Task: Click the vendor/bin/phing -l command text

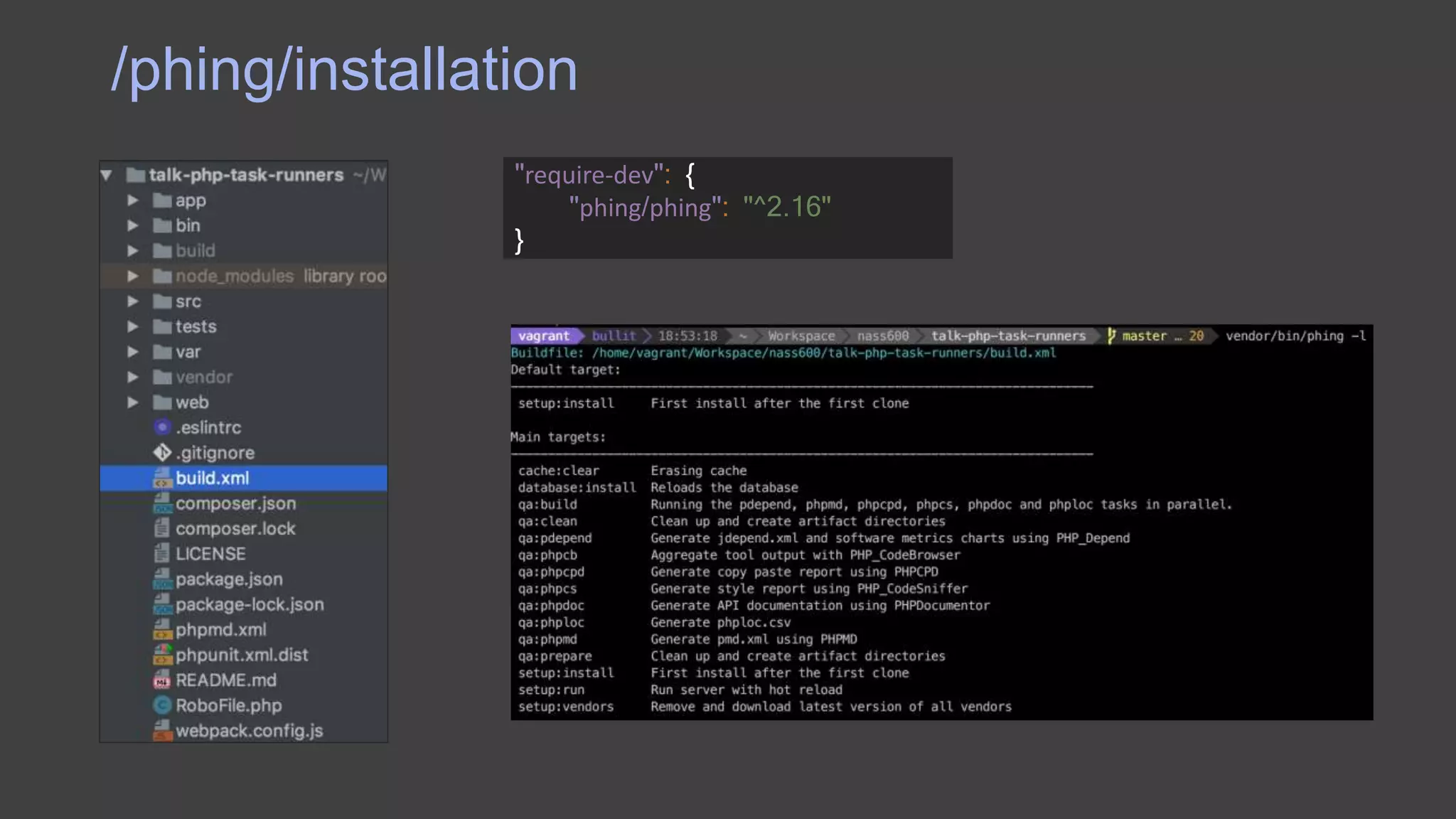Action: [x=1296, y=336]
